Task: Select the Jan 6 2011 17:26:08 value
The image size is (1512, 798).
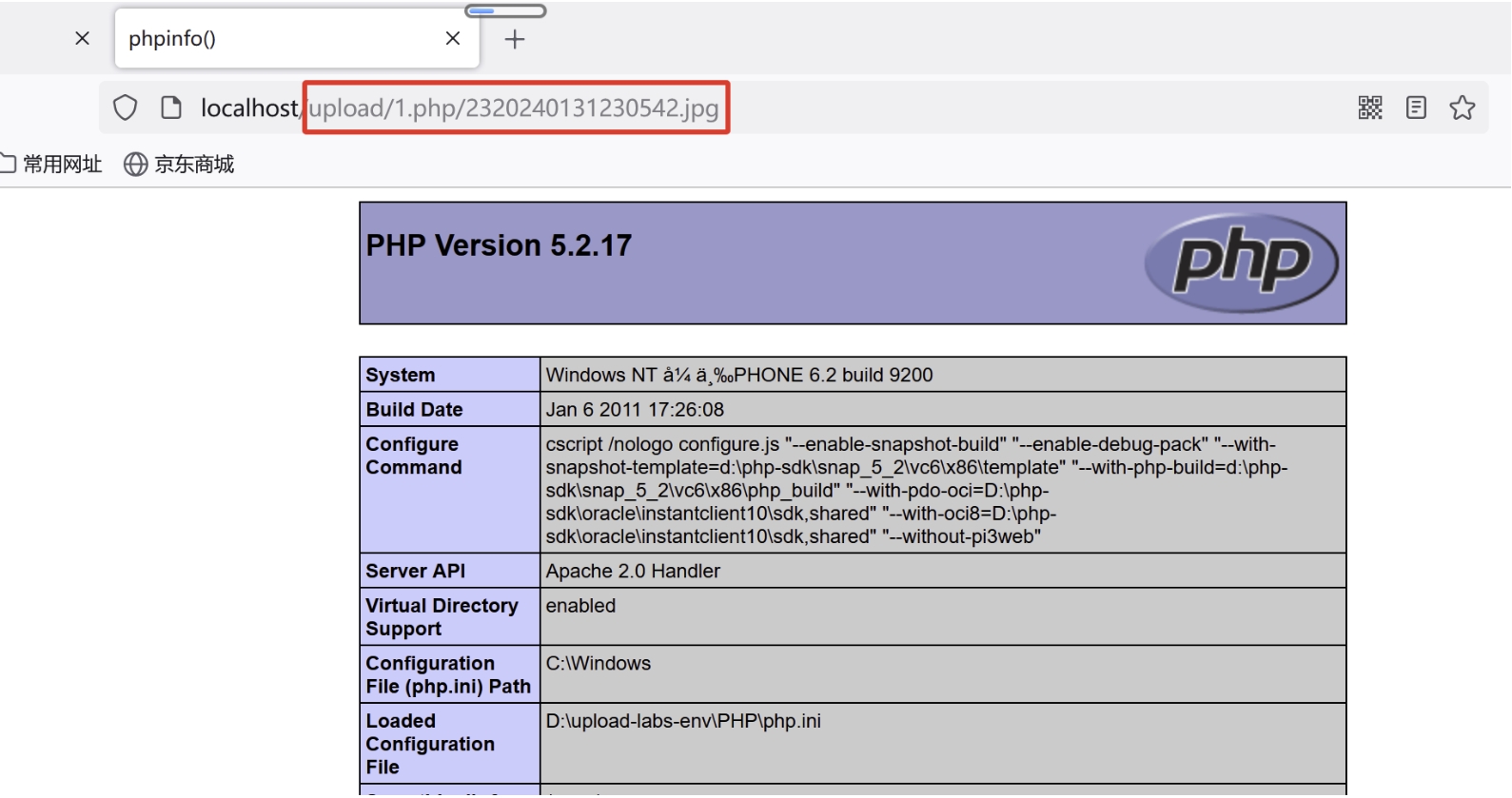Action: point(635,409)
